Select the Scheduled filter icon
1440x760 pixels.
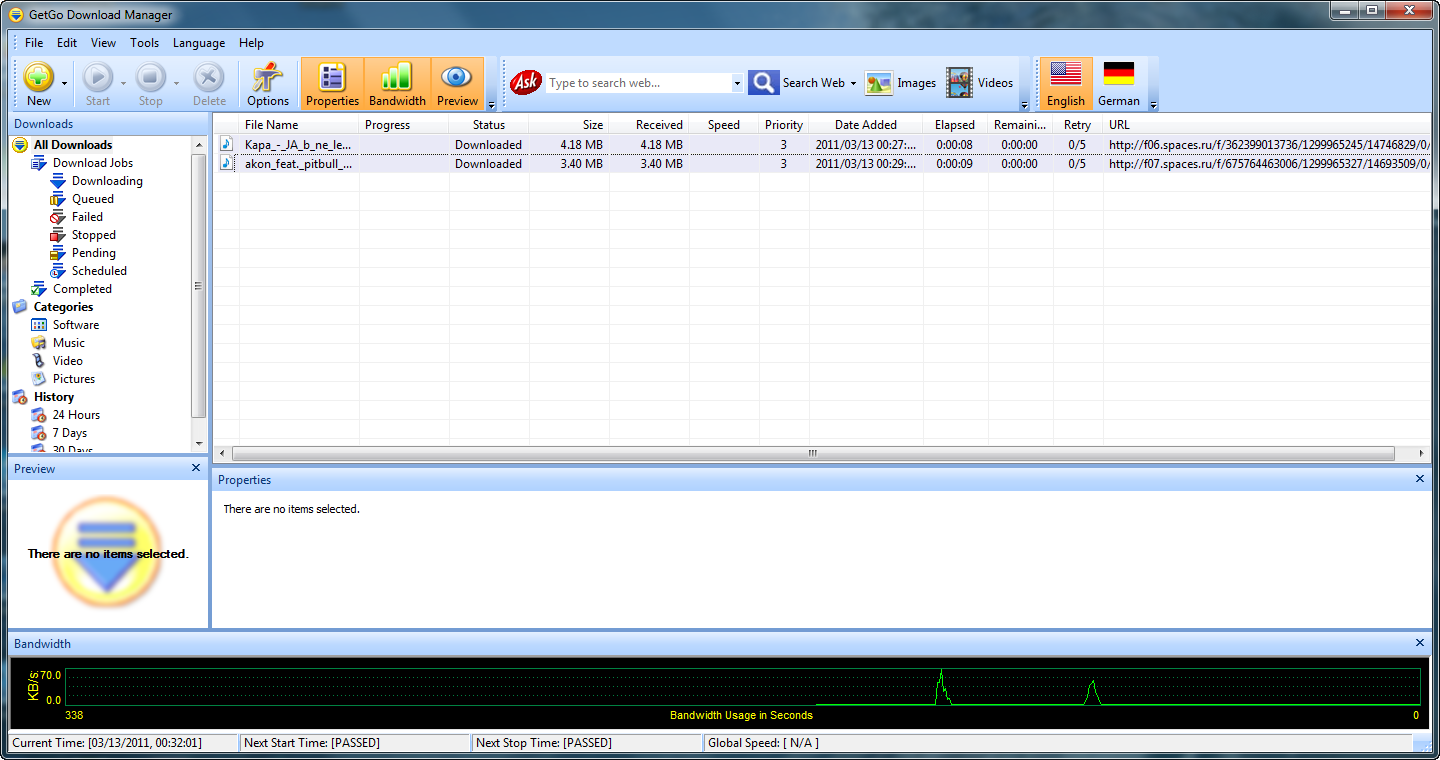58,271
